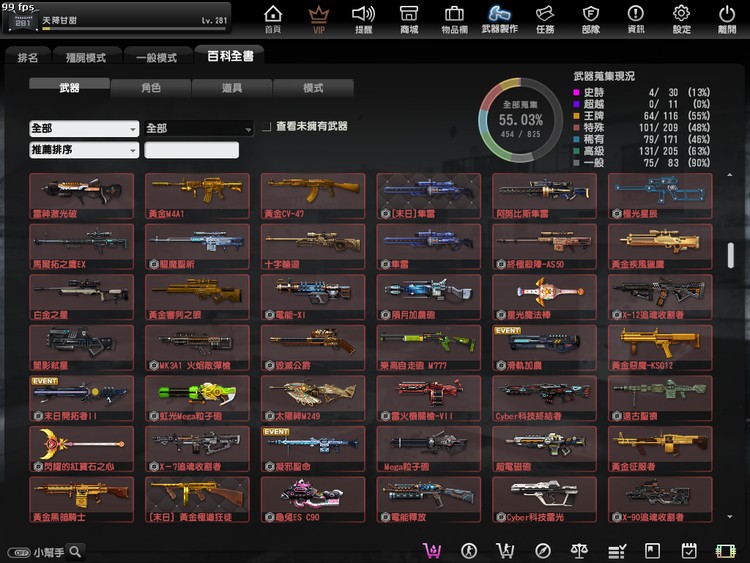Click the magnifier next to 小幫手
Screen dimensions: 750x563
coord(75,552)
